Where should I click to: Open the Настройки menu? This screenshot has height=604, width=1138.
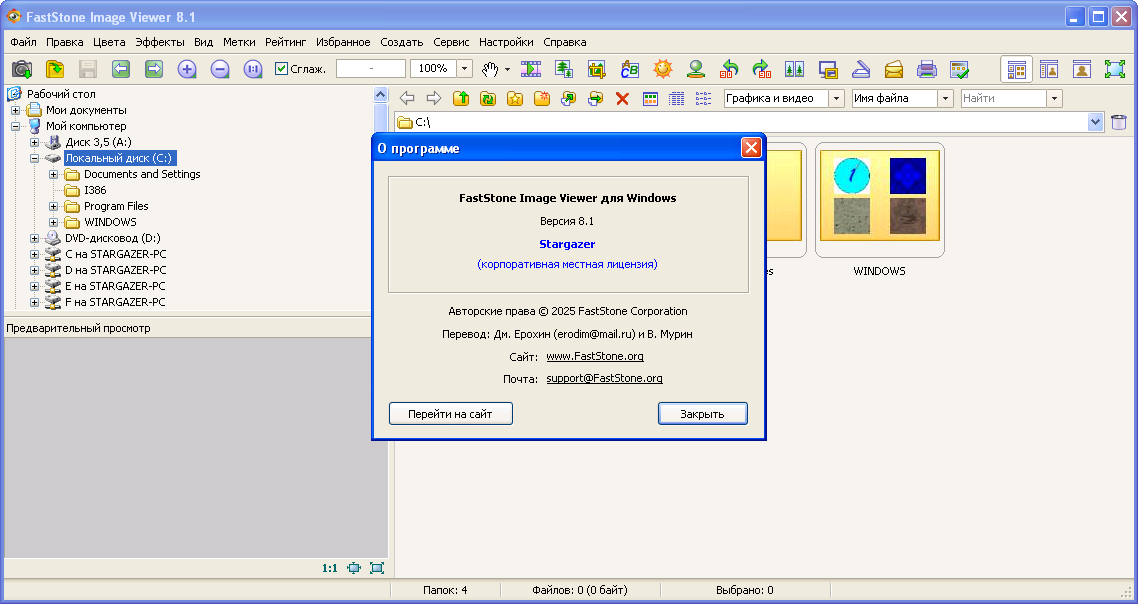(505, 42)
